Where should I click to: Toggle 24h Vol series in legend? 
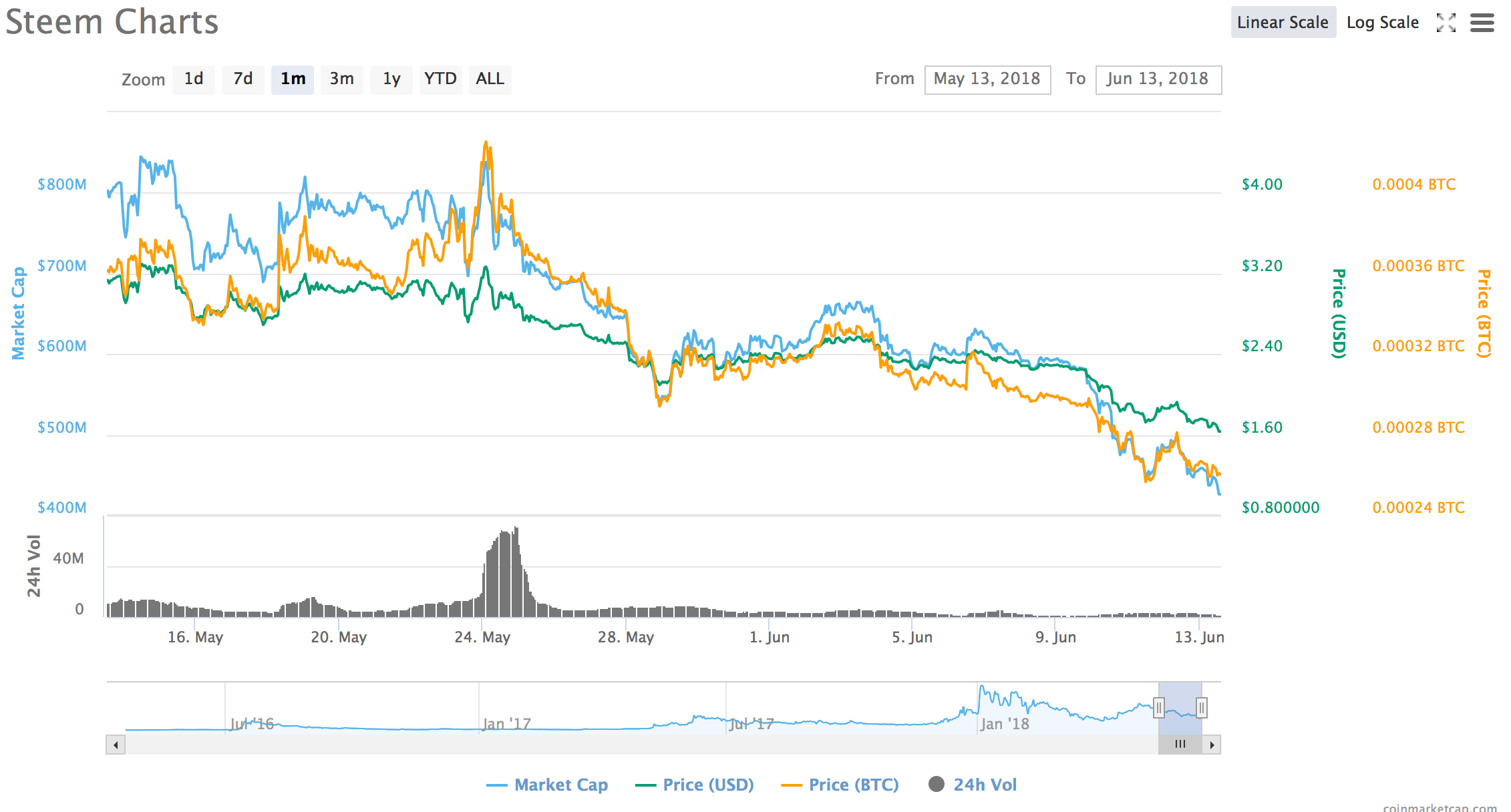(973, 785)
